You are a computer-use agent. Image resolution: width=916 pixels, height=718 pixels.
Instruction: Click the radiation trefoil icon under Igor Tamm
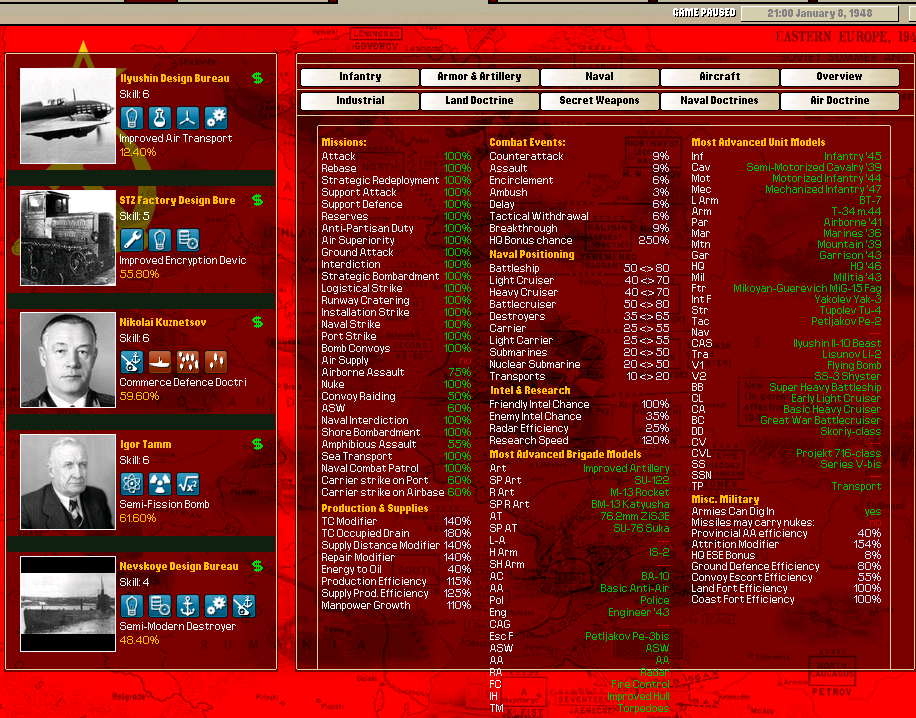160,484
